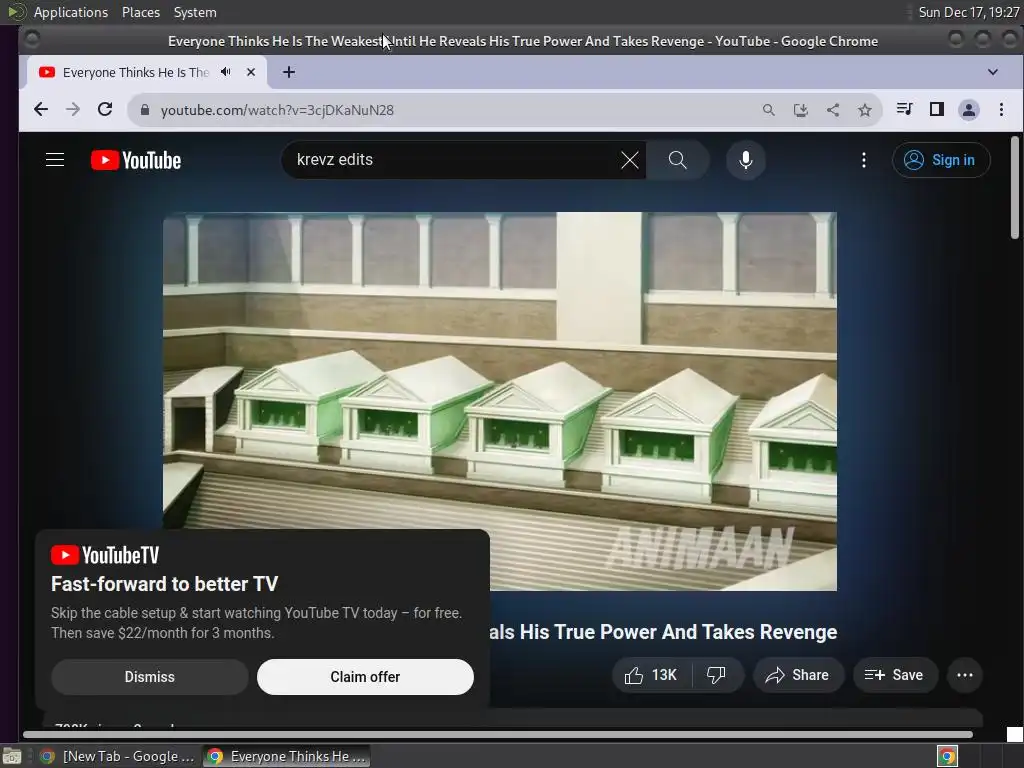Open a new browser tab
The height and width of the screenshot is (768, 1024).
click(289, 72)
